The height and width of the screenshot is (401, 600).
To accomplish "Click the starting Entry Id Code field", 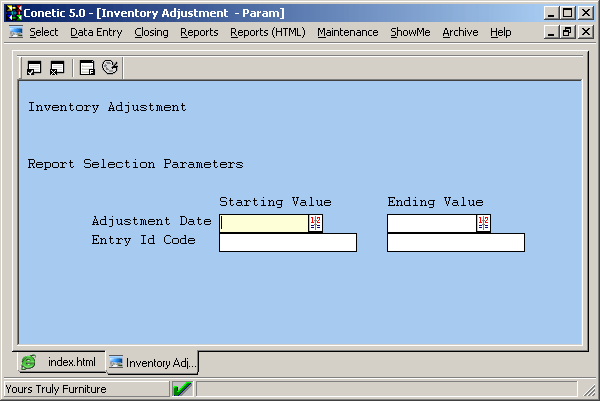I will (287, 242).
